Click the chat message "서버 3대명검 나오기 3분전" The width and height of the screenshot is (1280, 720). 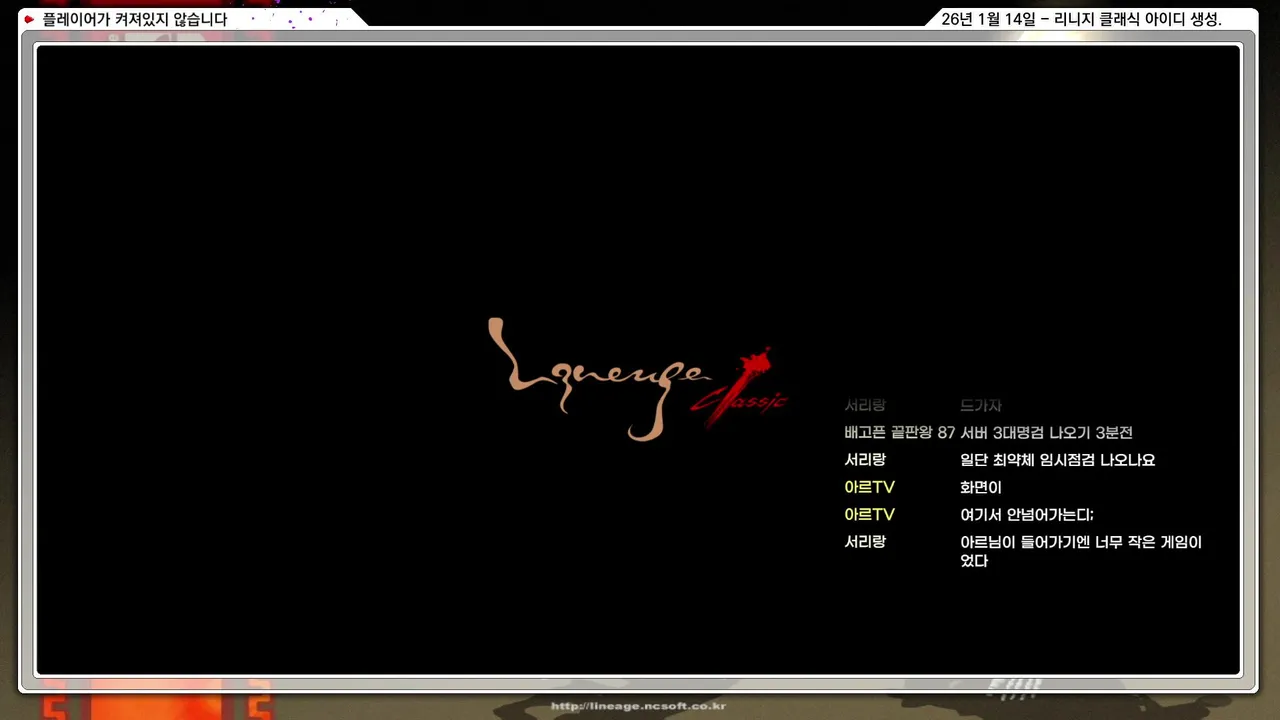point(1046,433)
